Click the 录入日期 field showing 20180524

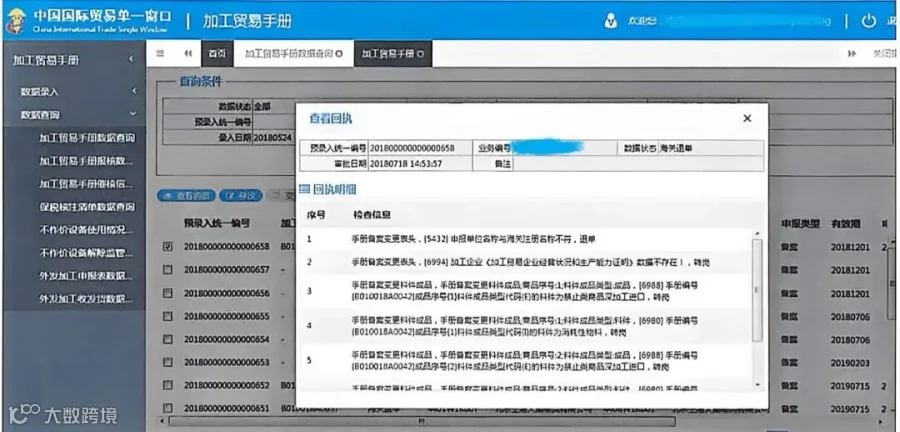pyautogui.click(x=274, y=137)
